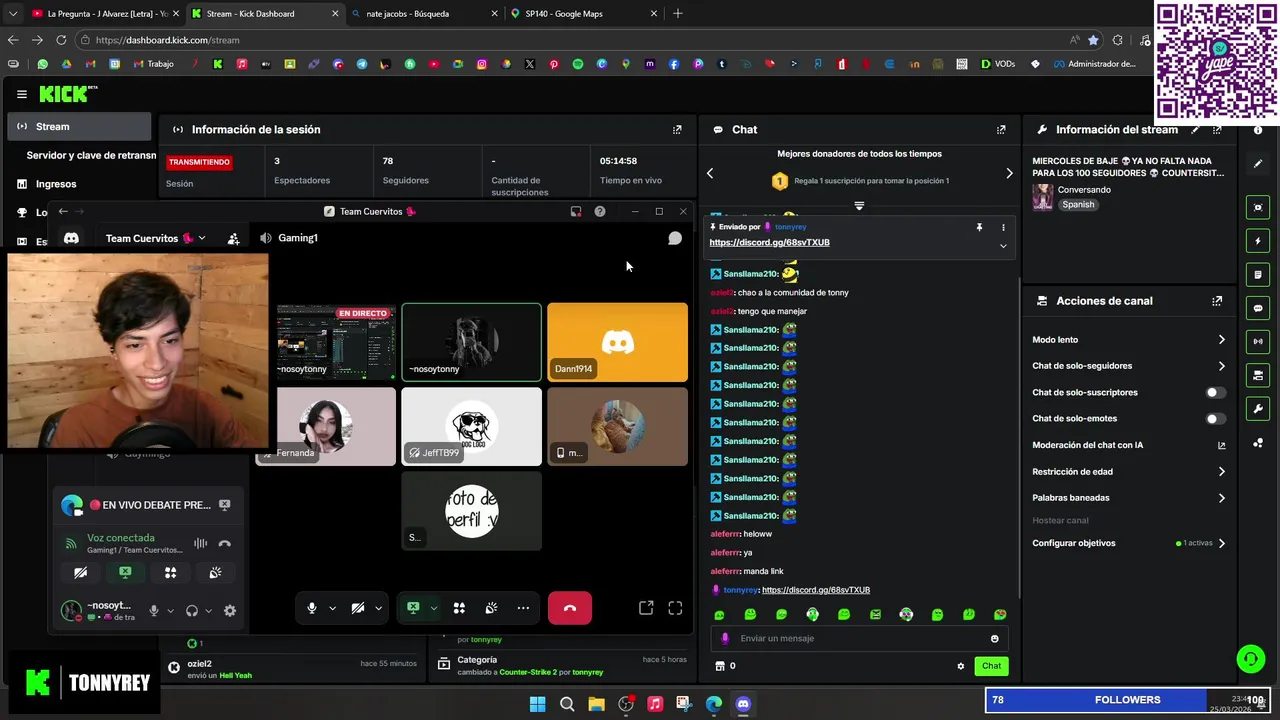Viewport: 1280px width, 720px height.
Task: Invite members icon next to Team Cuervitos
Action: pyautogui.click(x=233, y=238)
